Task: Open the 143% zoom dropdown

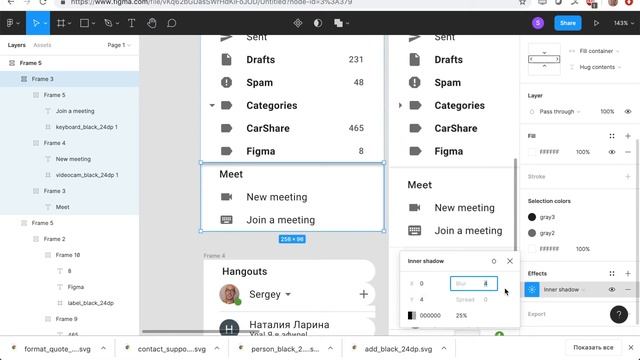Action: [x=623, y=23]
